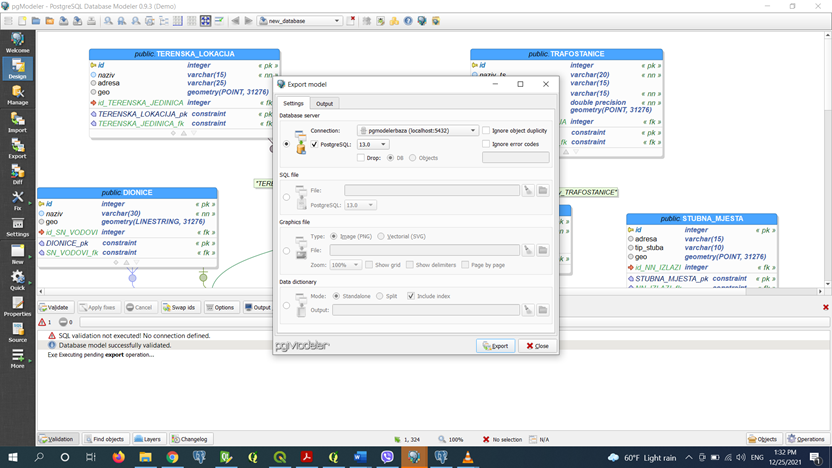This screenshot has height=468, width=832.
Task: Open VLC from the taskbar
Action: point(467,457)
